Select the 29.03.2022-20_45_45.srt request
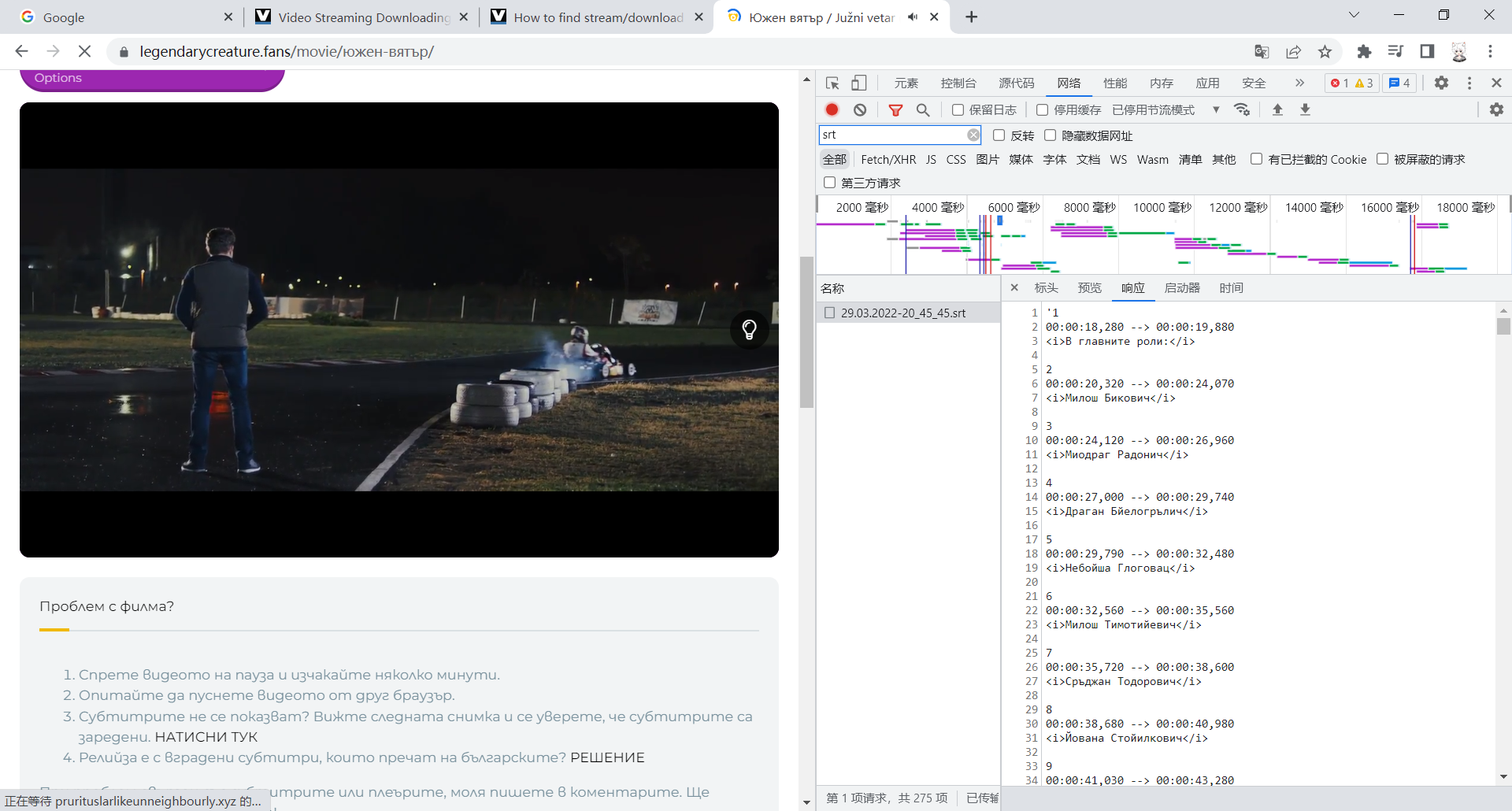The image size is (1512, 811). coord(902,313)
